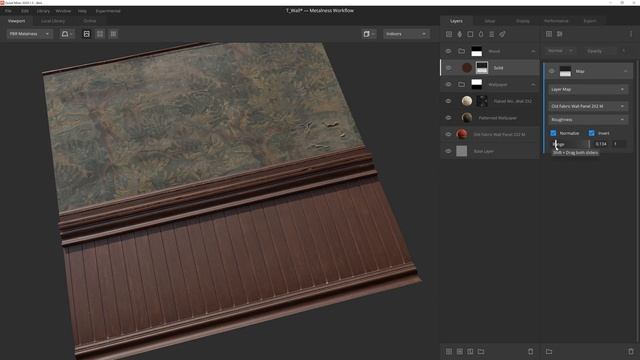Hide the Patterned Wallpaper layer
640x360 pixels.
coord(448,118)
